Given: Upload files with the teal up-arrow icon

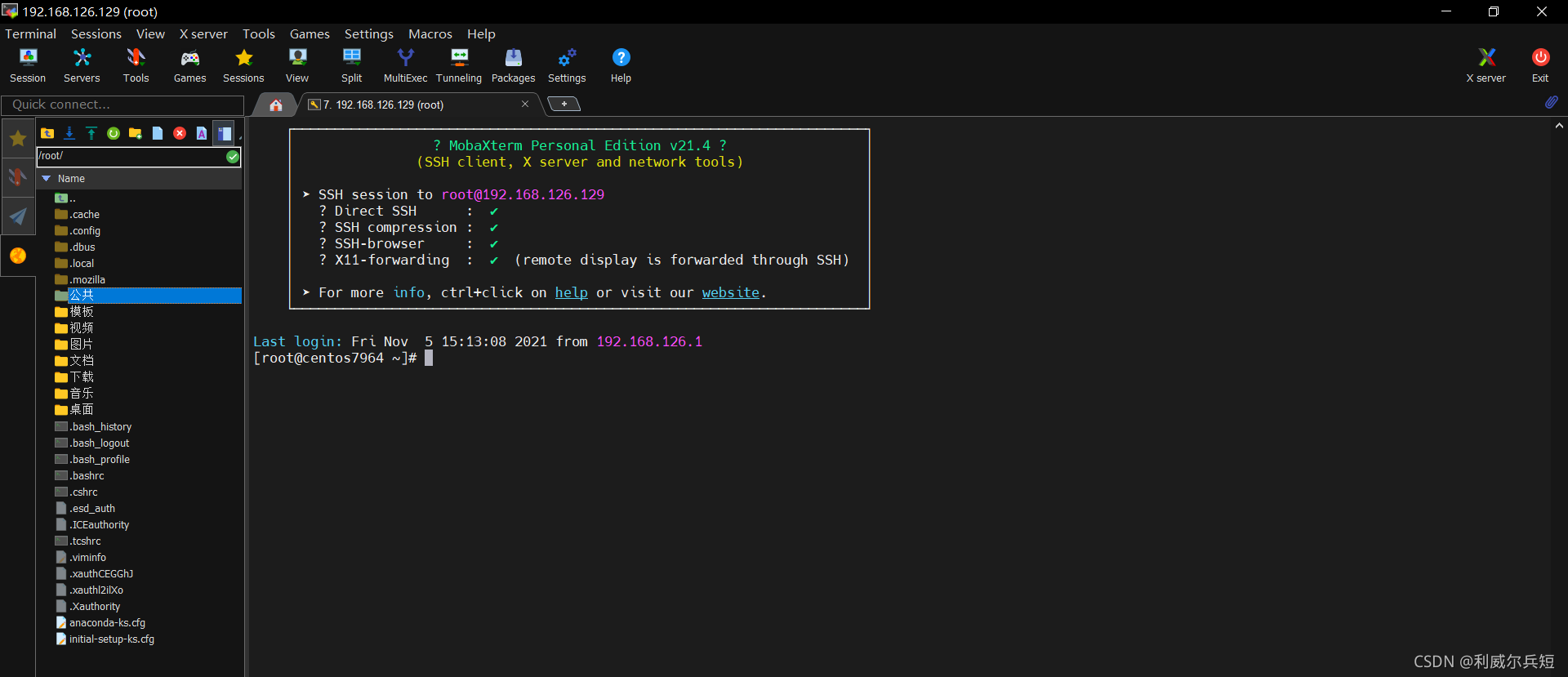Looking at the screenshot, I should point(91,133).
